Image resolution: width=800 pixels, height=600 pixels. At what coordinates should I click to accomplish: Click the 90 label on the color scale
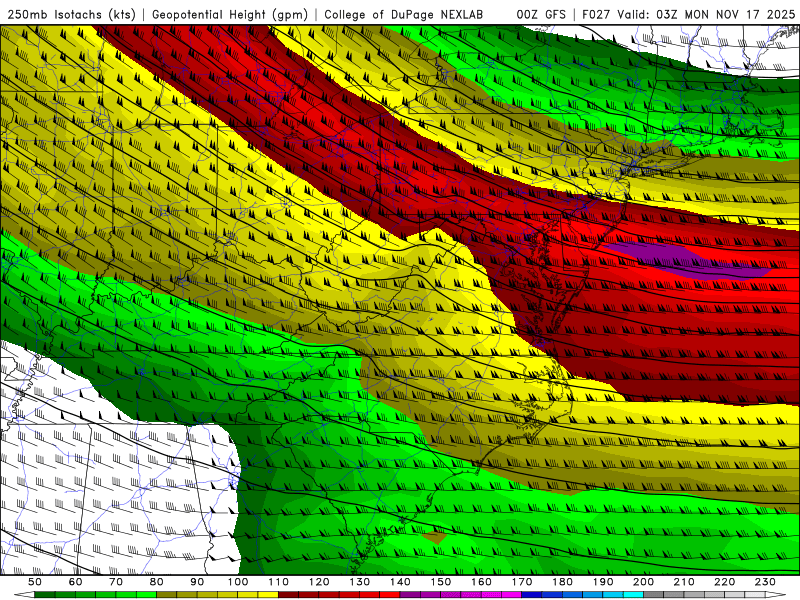[197, 582]
